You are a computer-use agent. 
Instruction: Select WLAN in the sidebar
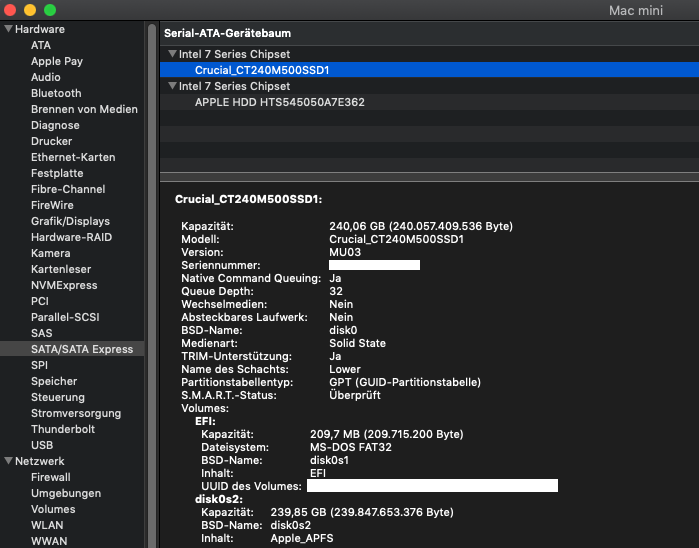(47, 525)
